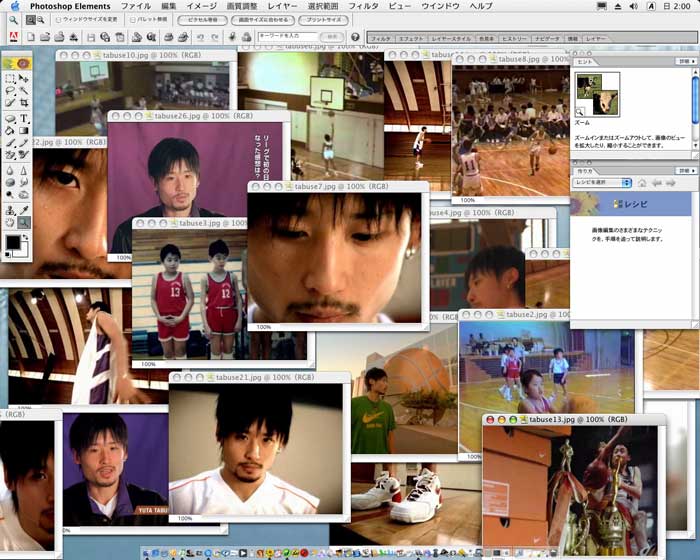Select the Sharpen tool triangle icon
This screenshot has height=560, width=700.
point(24,170)
